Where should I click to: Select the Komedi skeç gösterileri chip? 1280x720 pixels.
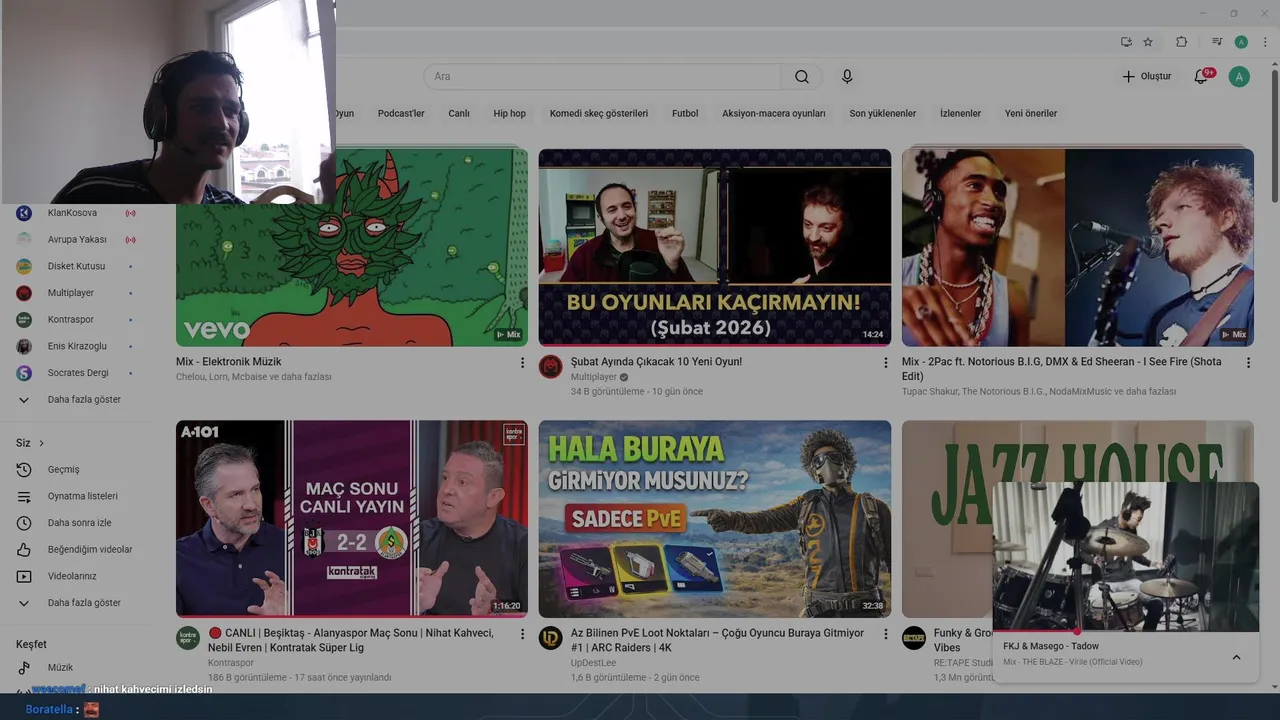click(599, 113)
